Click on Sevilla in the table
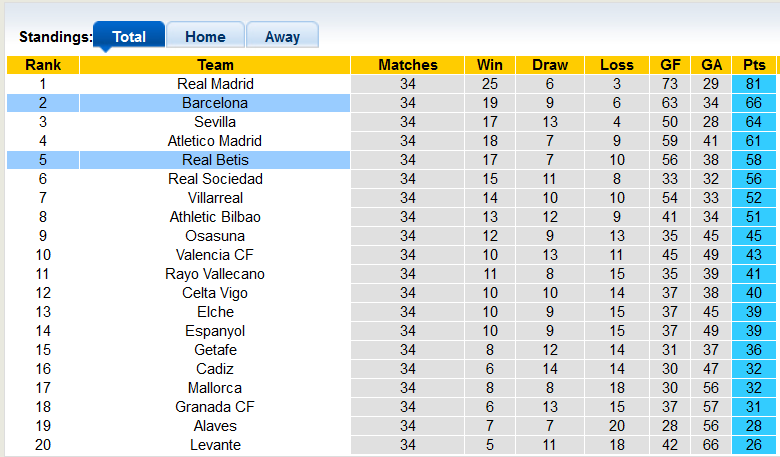The image size is (780, 457). [215, 122]
